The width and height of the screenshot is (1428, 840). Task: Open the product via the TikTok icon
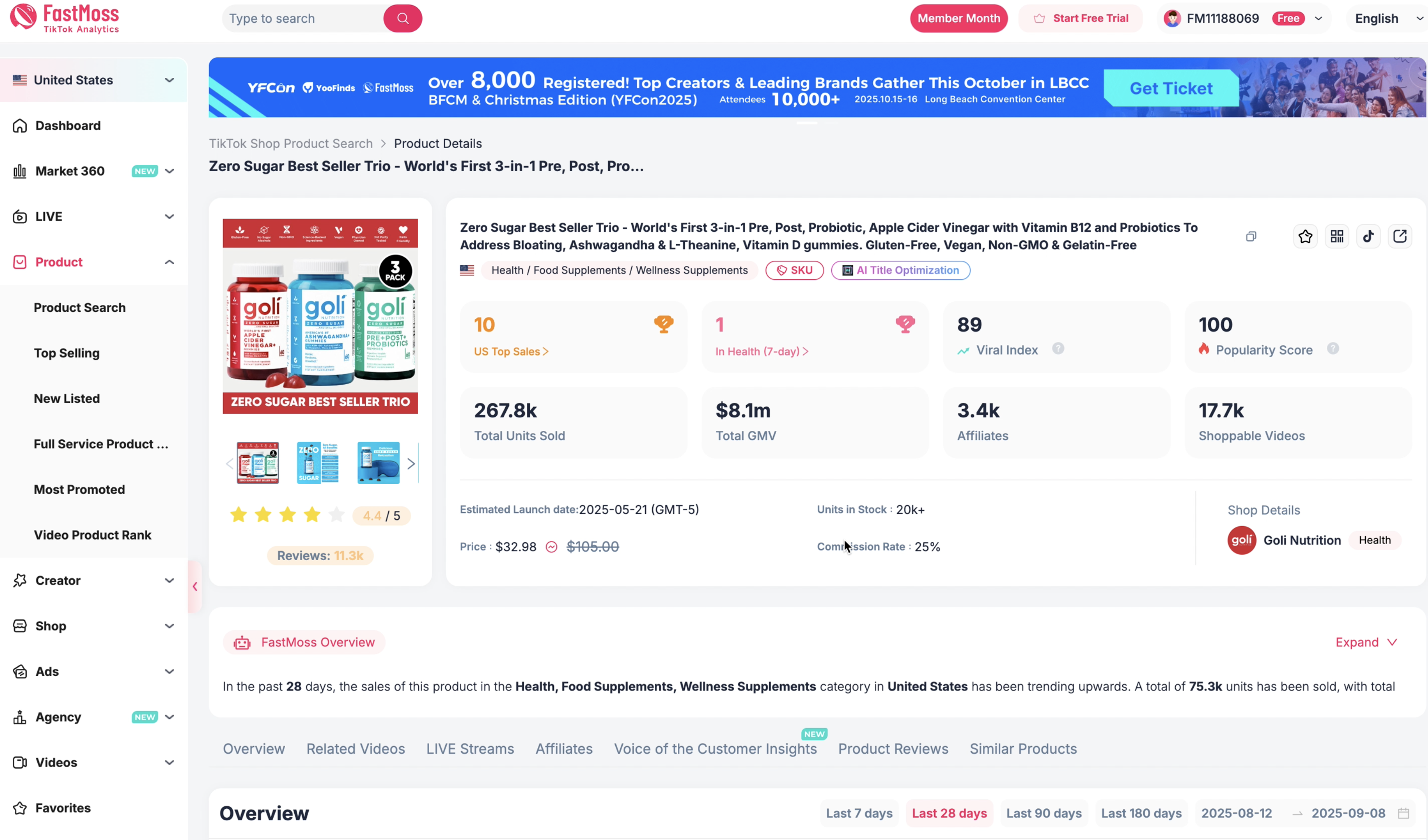point(1368,236)
